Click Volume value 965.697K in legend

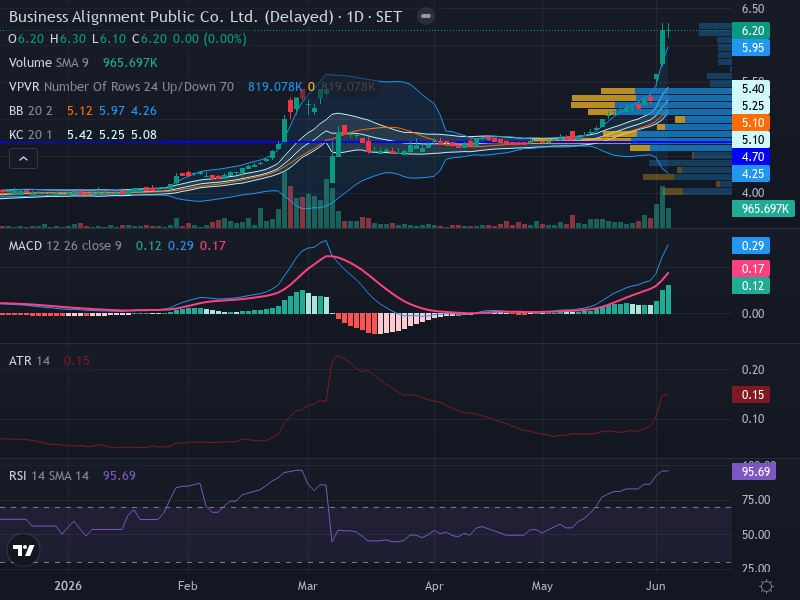click(130, 63)
